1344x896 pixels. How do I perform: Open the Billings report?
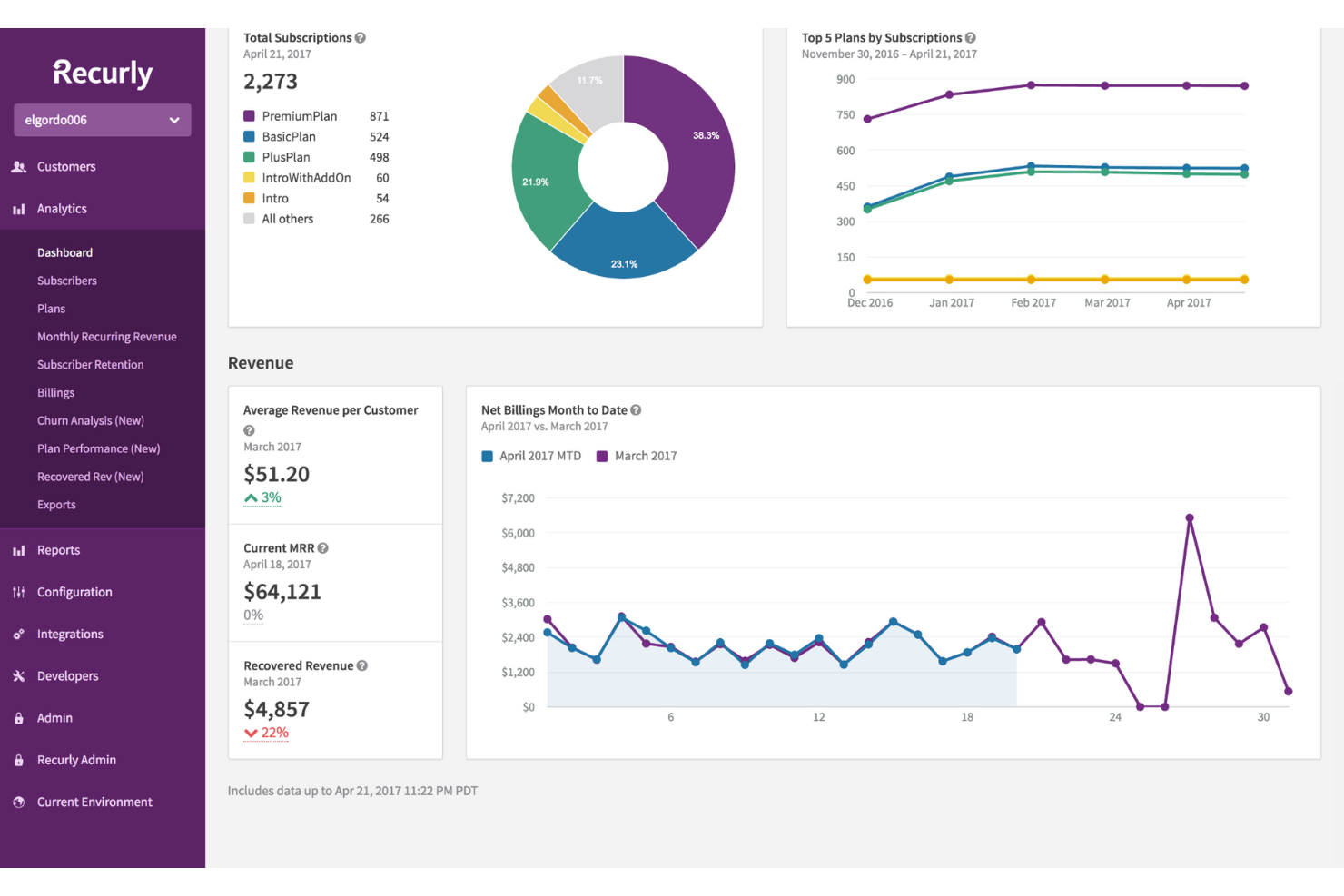pos(55,393)
